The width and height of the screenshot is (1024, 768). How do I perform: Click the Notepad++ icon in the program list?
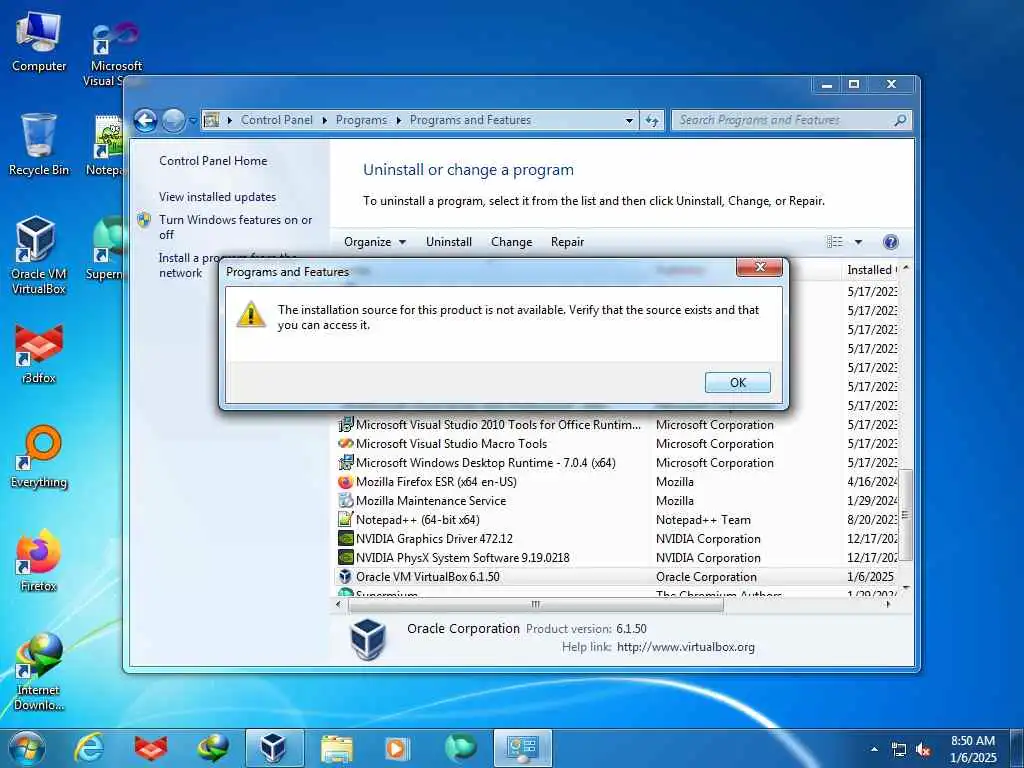tap(345, 520)
